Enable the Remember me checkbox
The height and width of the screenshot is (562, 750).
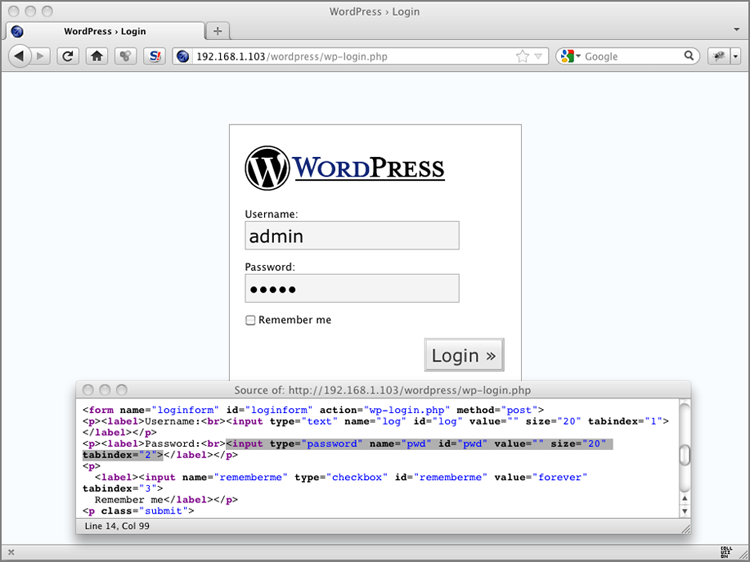coord(250,321)
